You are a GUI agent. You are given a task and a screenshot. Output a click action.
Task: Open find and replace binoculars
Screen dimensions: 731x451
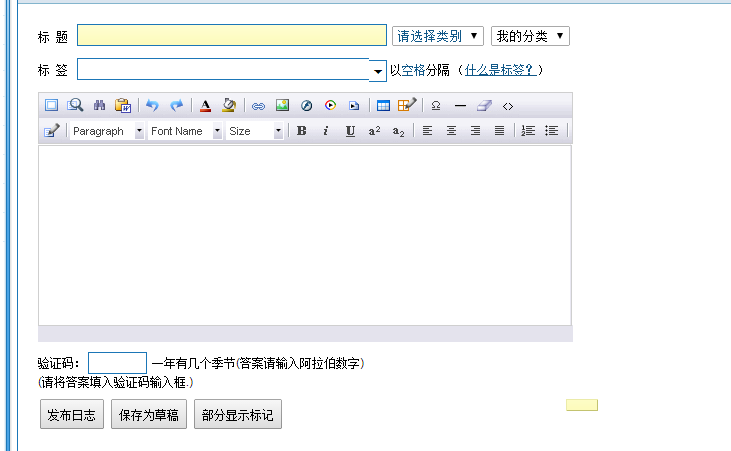click(x=99, y=105)
